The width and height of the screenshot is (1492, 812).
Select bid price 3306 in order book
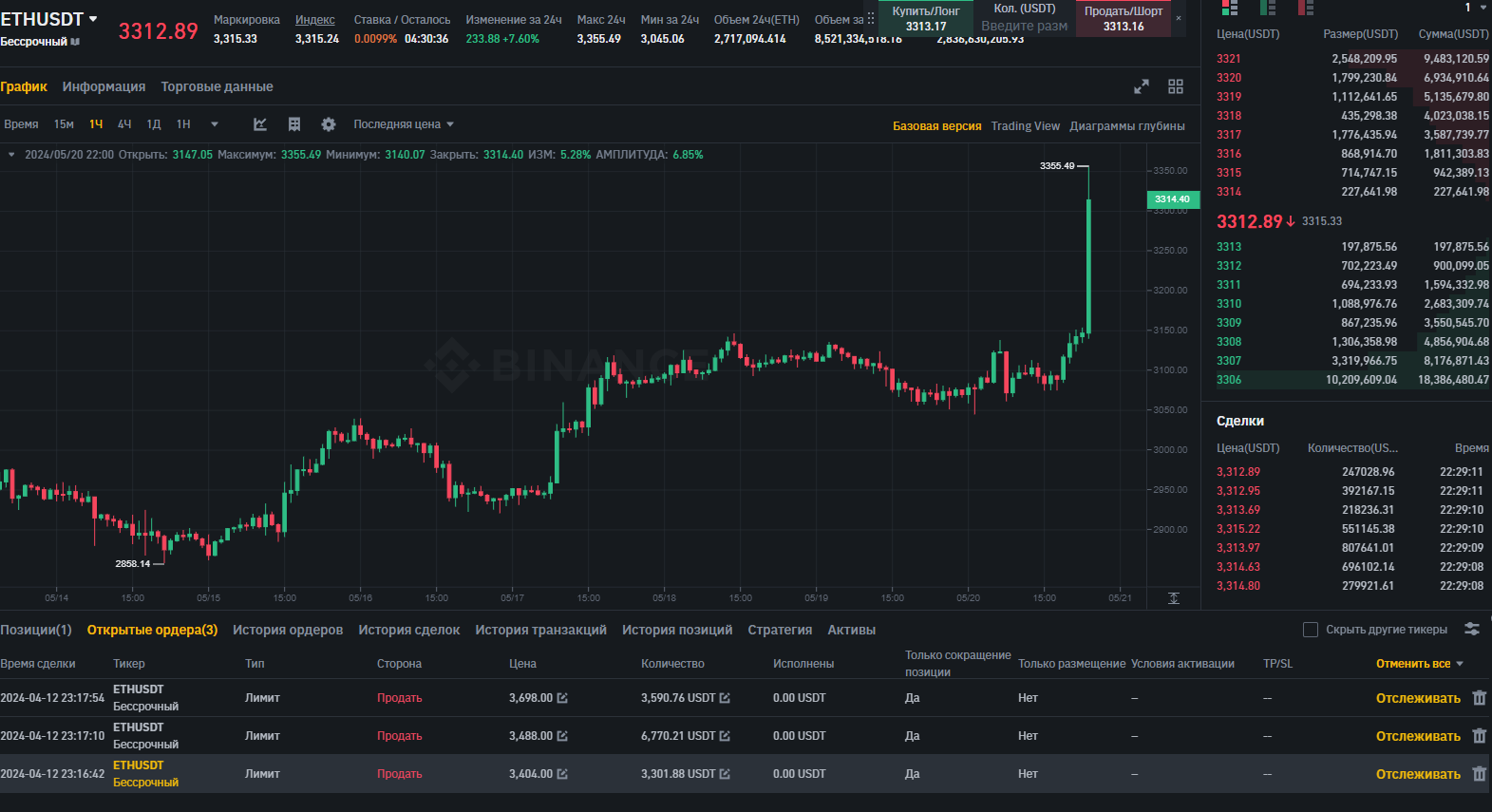point(1228,380)
